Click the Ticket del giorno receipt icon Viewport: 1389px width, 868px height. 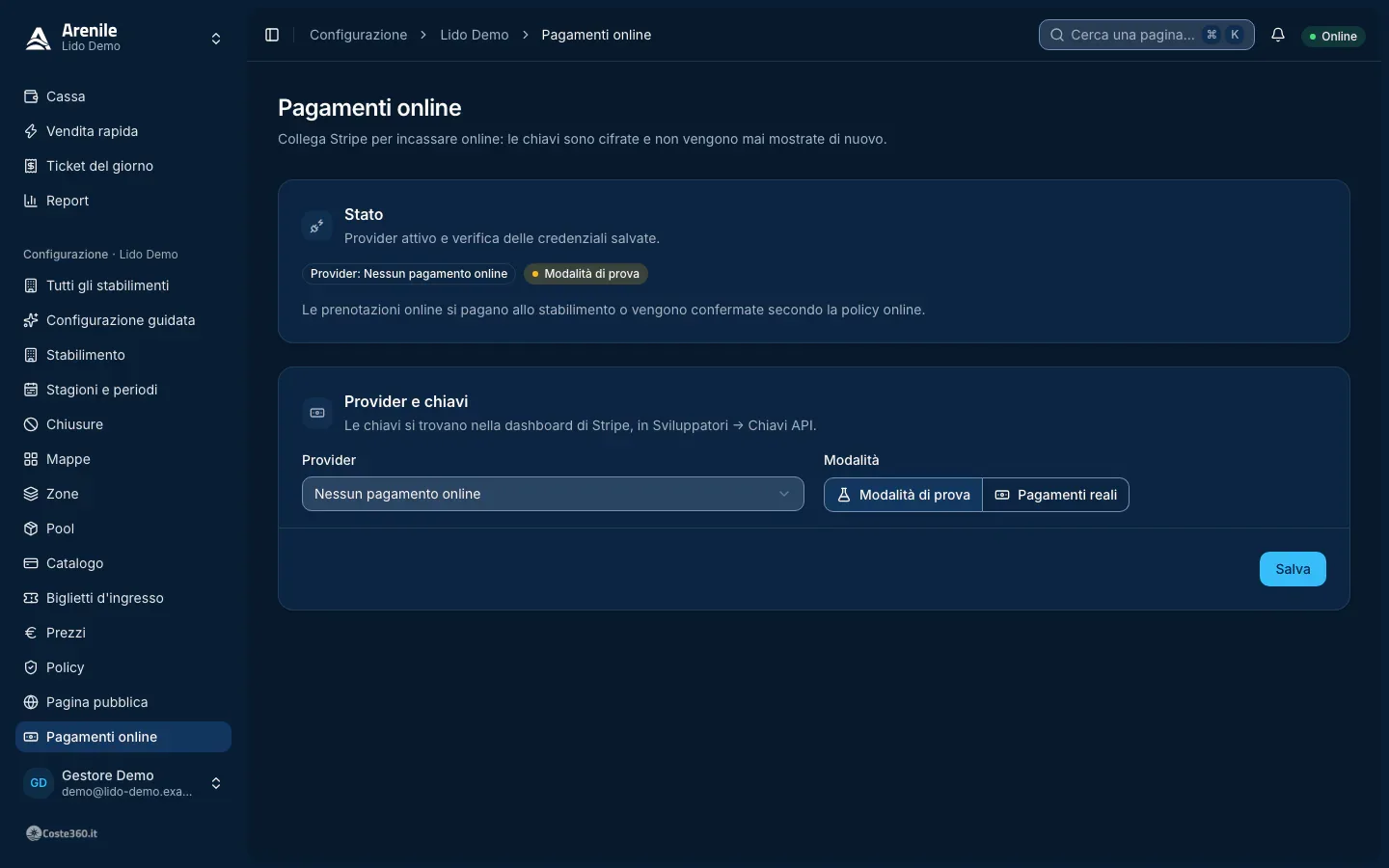31,166
